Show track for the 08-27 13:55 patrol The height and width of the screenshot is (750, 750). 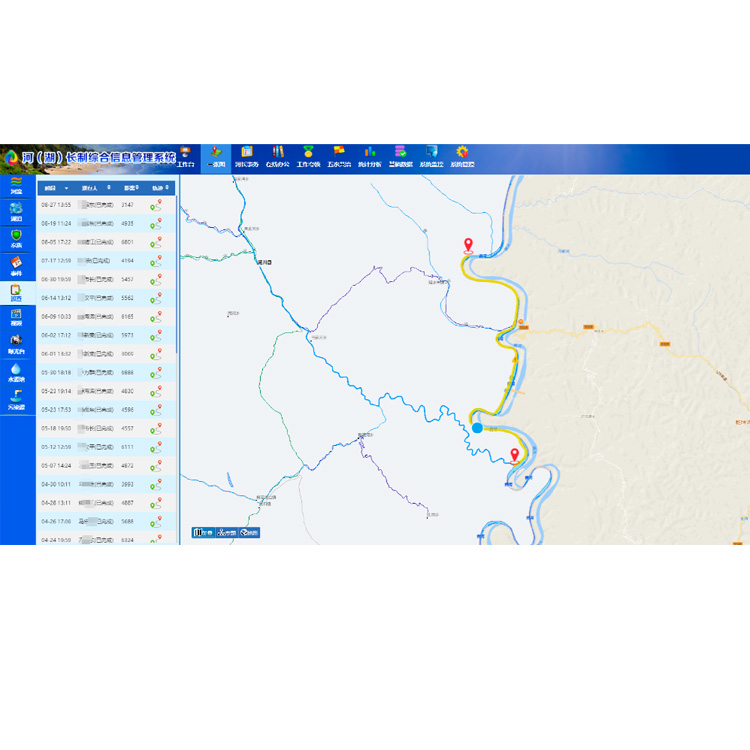pyautogui.click(x=156, y=205)
